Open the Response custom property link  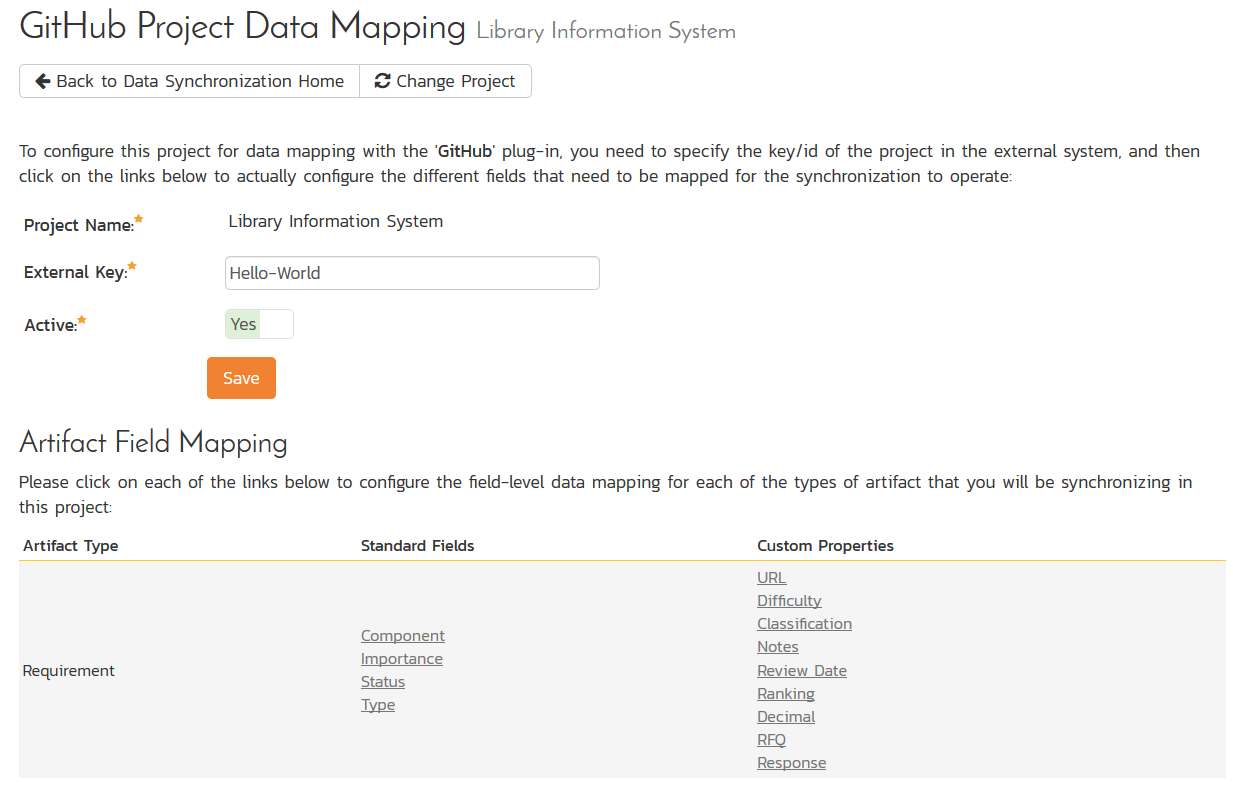(792, 763)
